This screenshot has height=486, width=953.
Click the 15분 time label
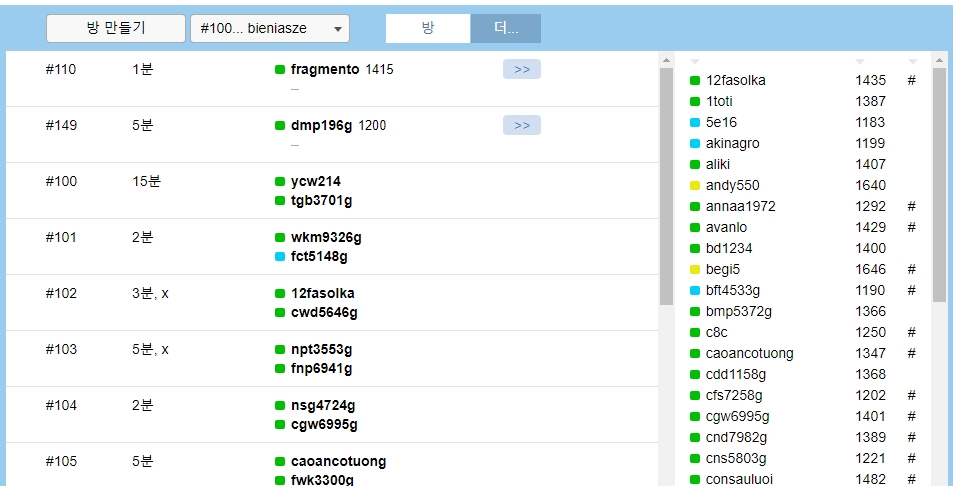146,181
